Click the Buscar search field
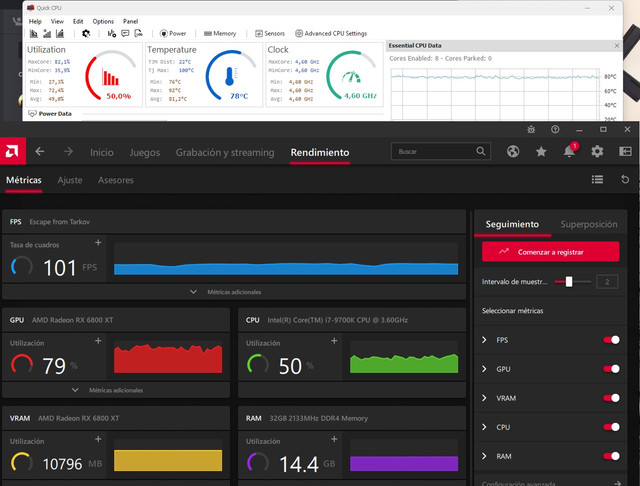The height and width of the screenshot is (486, 640). (x=441, y=151)
